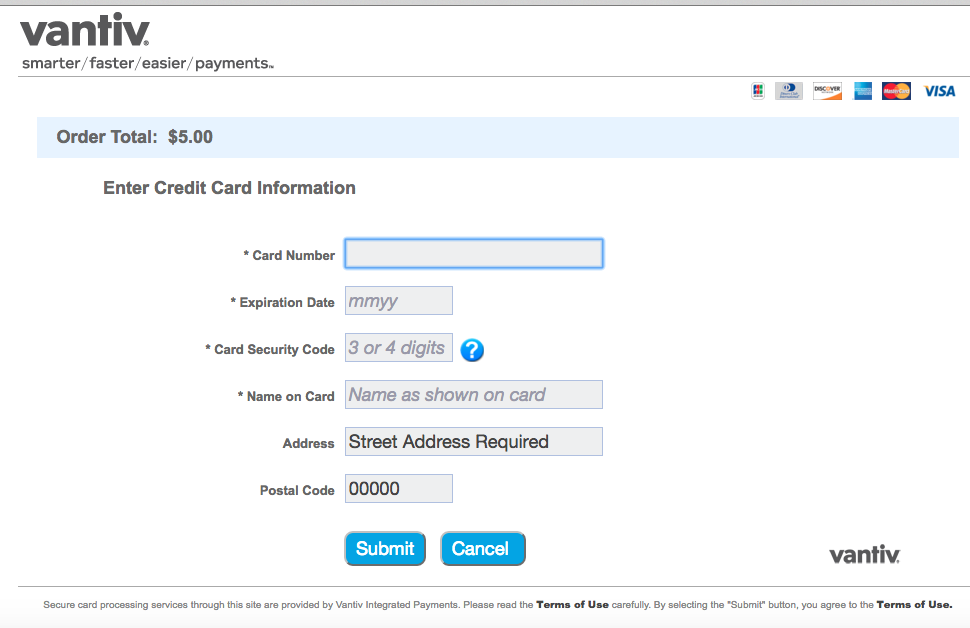Click the Address field with Street Address Required
Viewport: 970px width, 628px height.
[474, 442]
